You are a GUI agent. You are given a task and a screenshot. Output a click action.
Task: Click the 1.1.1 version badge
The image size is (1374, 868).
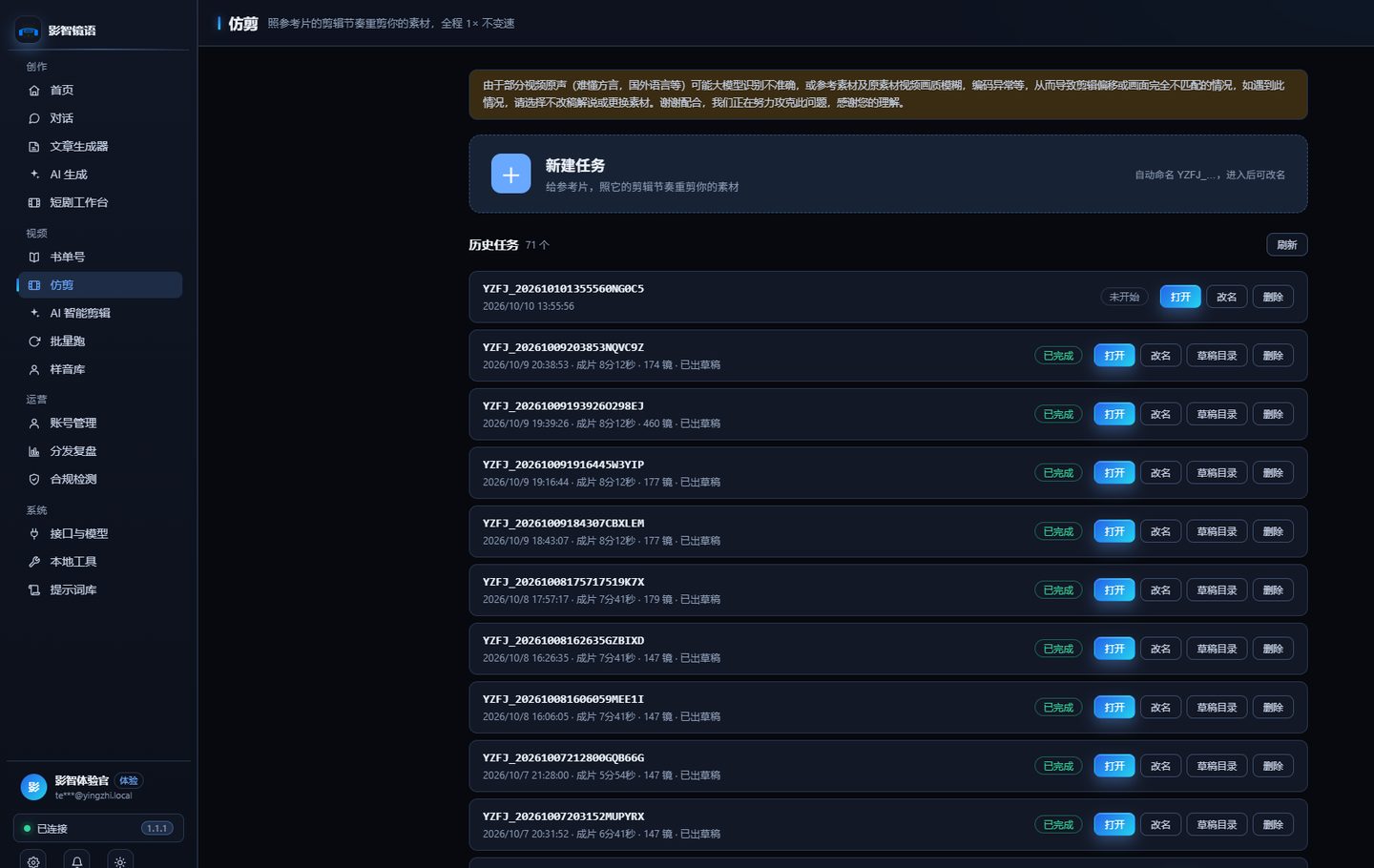pyautogui.click(x=157, y=828)
